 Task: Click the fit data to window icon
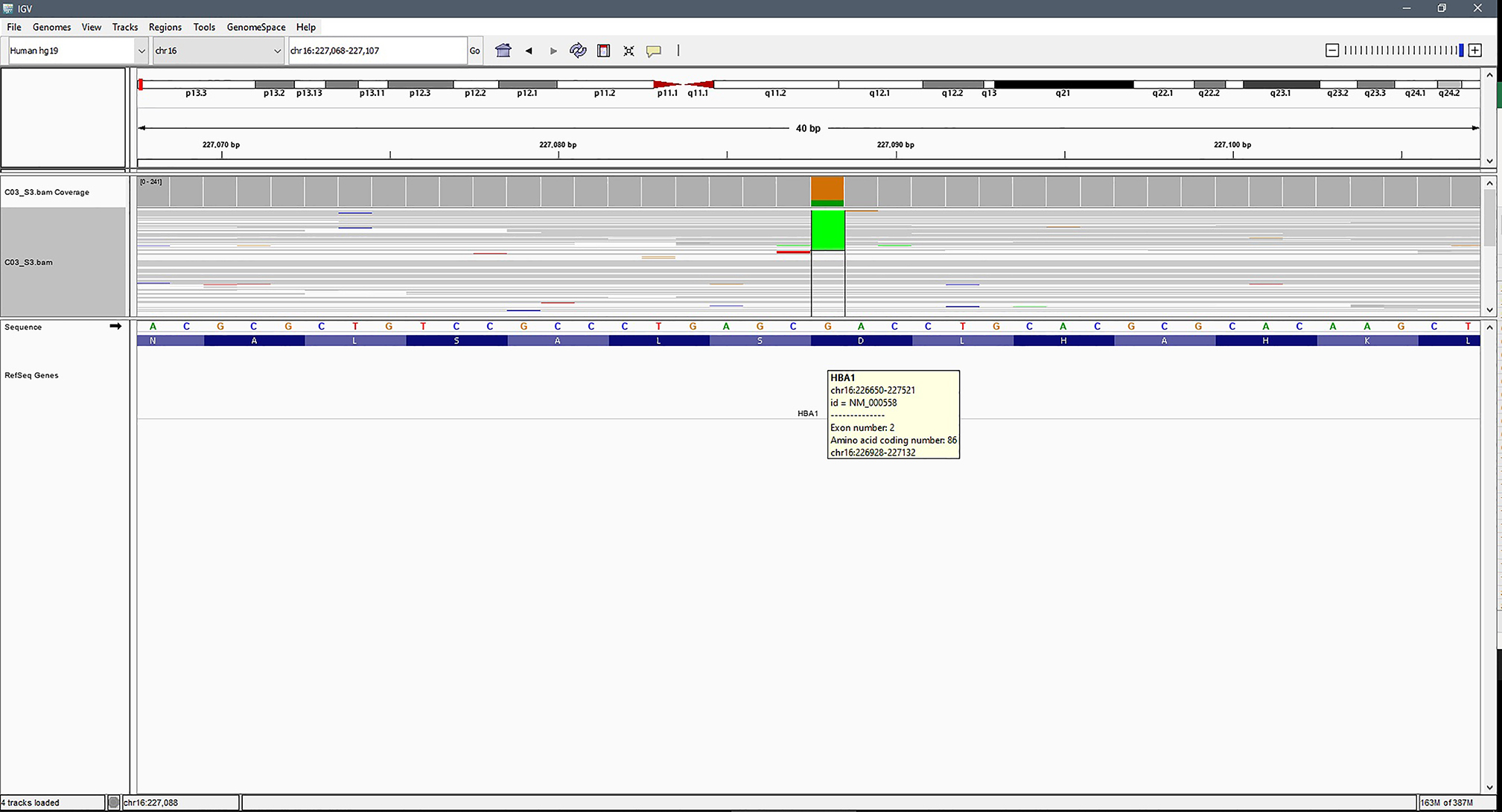point(629,50)
